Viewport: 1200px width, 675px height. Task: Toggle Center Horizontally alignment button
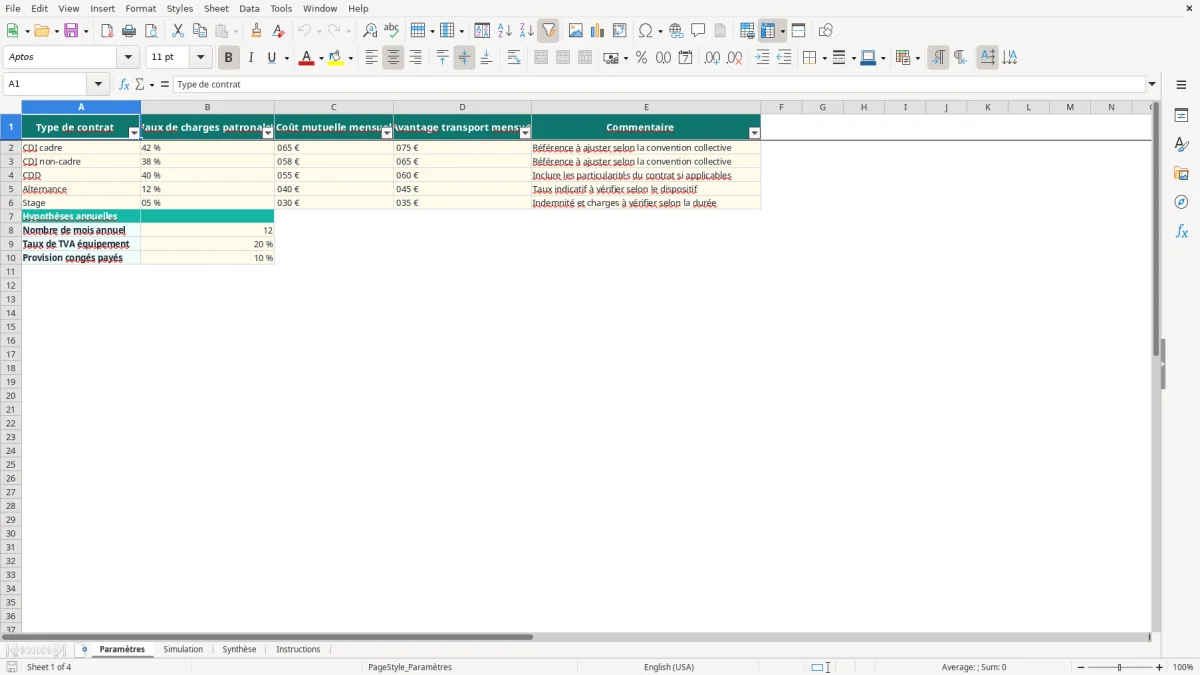coord(393,58)
